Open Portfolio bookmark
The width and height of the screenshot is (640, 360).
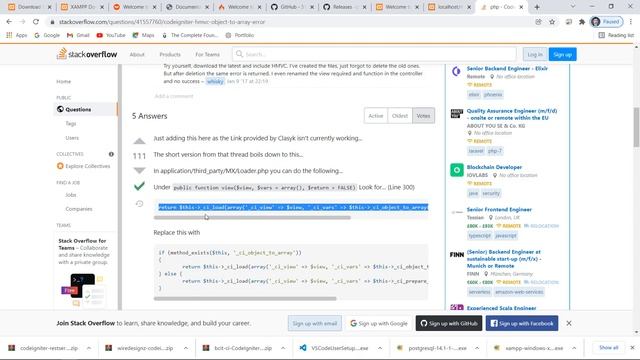240,35
